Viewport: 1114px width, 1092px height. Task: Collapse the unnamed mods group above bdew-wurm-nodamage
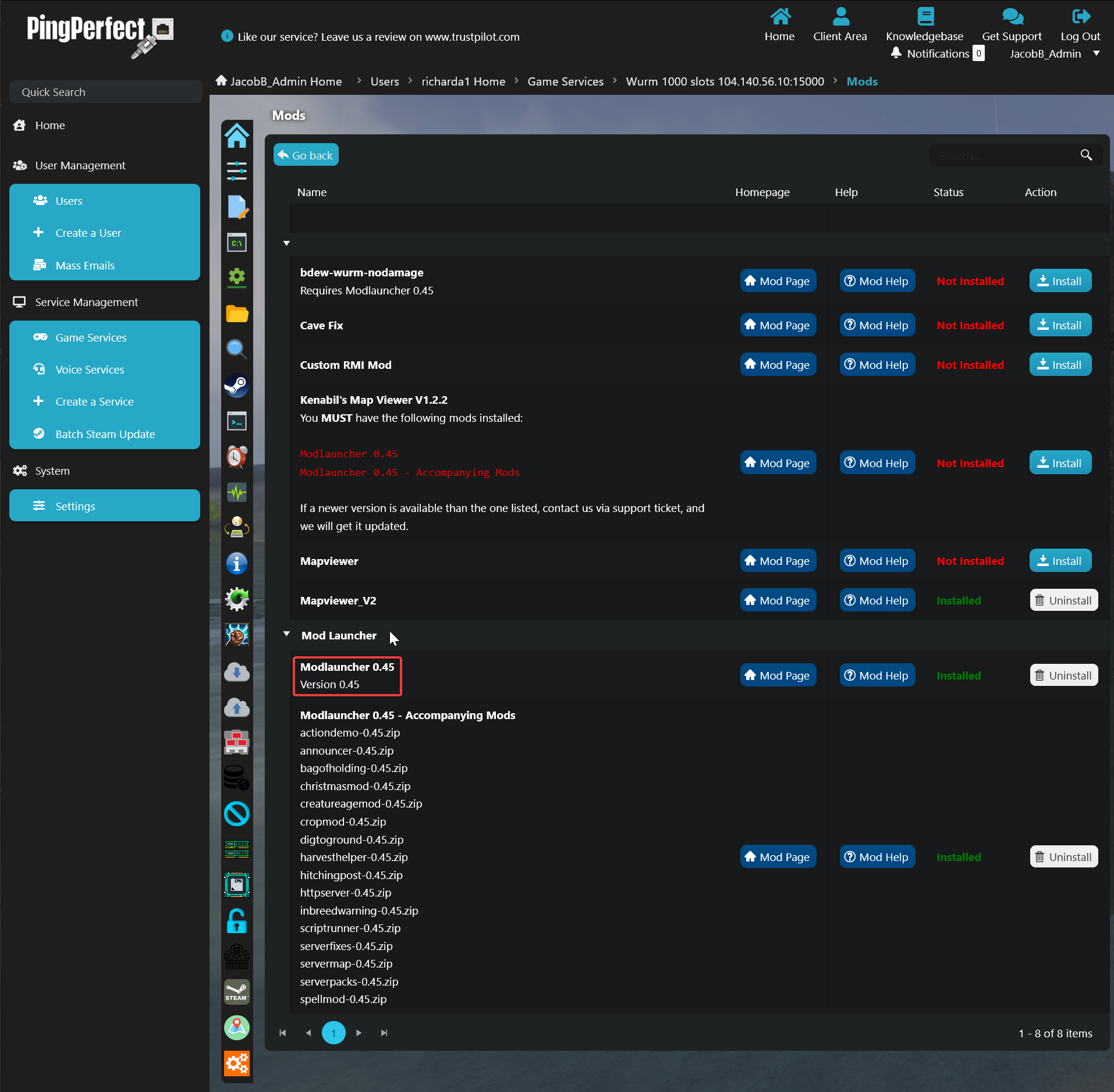point(286,243)
